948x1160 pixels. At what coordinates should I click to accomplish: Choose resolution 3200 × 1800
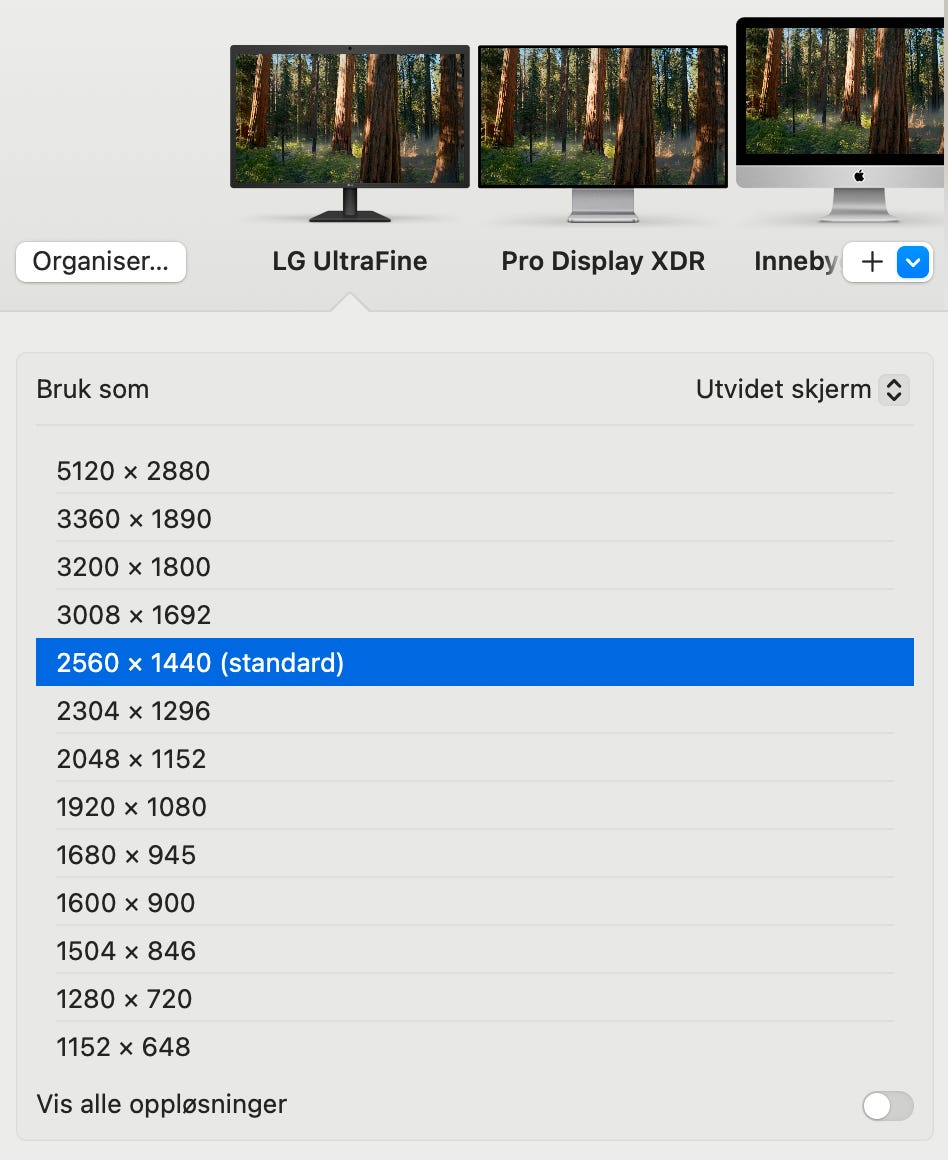(474, 567)
